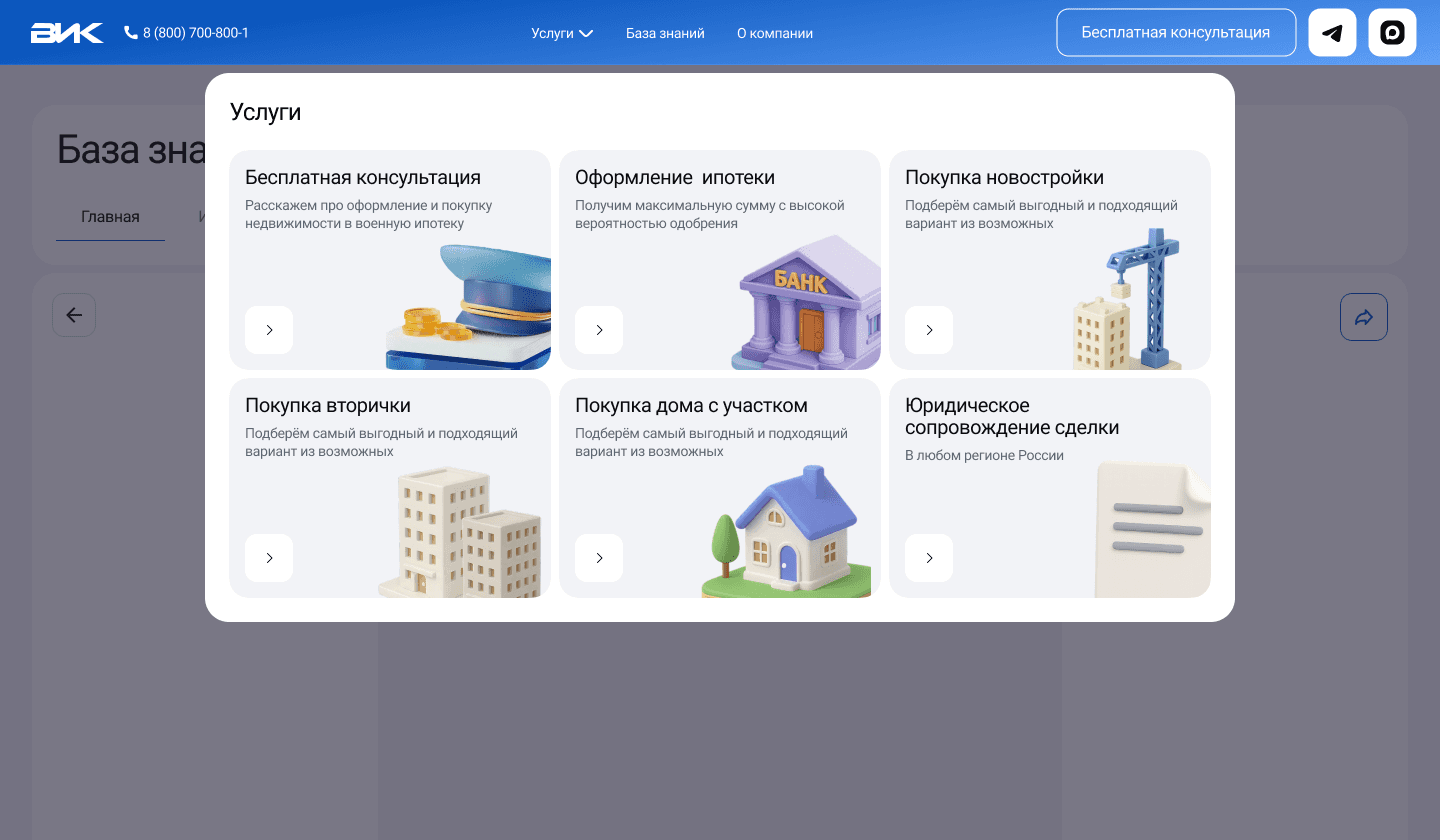Click the share icon on the right

click(x=1363, y=316)
